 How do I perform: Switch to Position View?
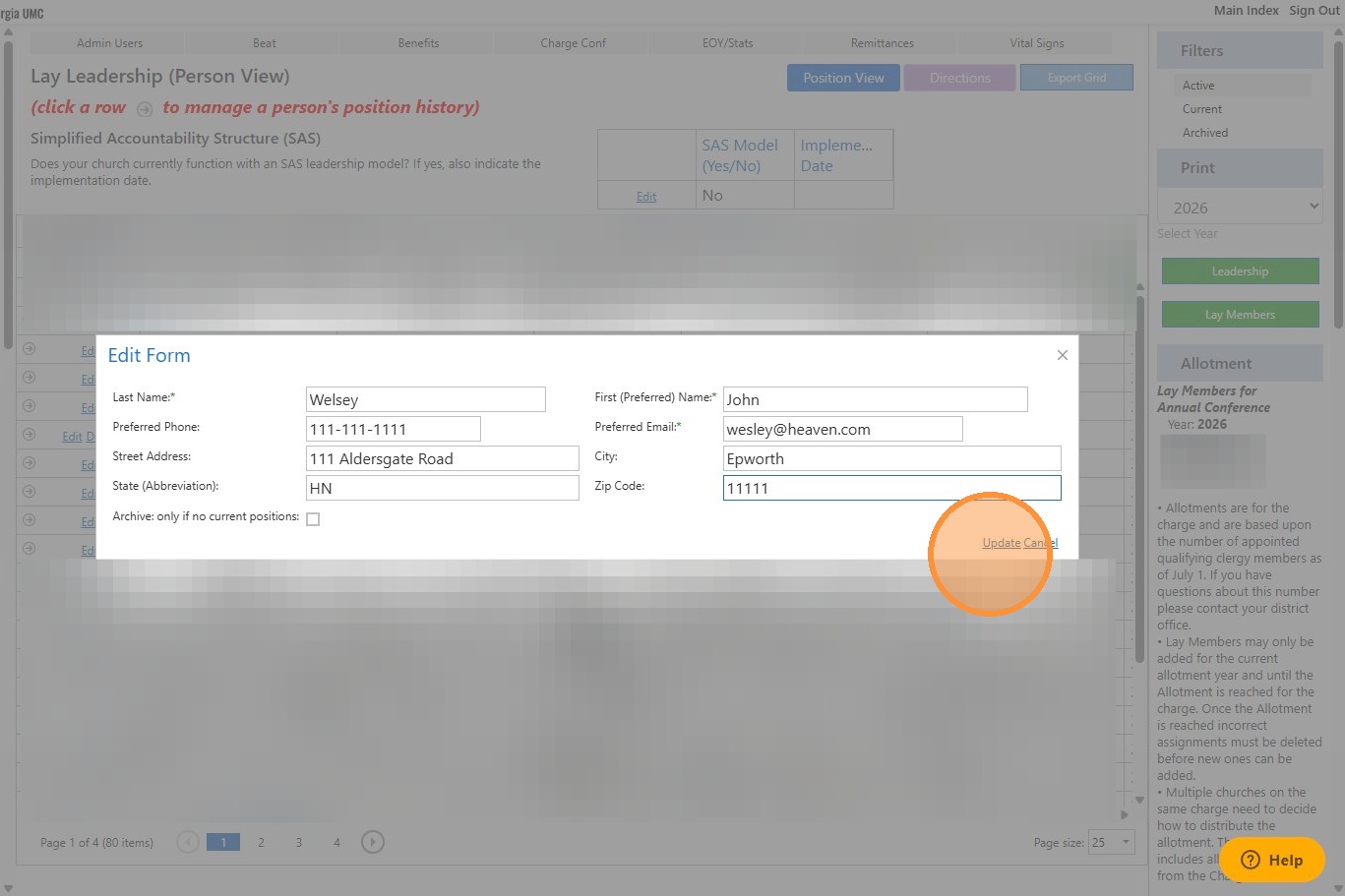[x=843, y=78]
